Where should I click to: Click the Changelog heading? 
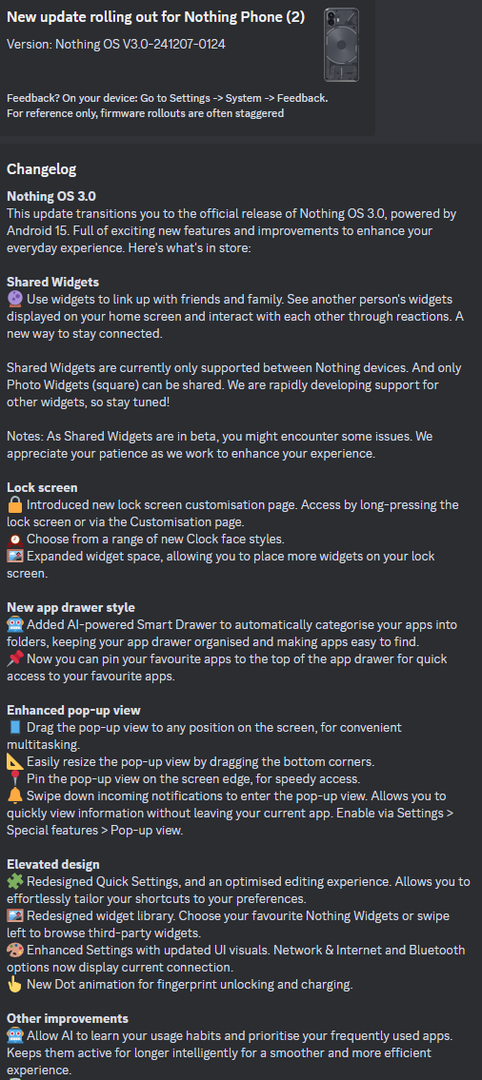tap(41, 169)
